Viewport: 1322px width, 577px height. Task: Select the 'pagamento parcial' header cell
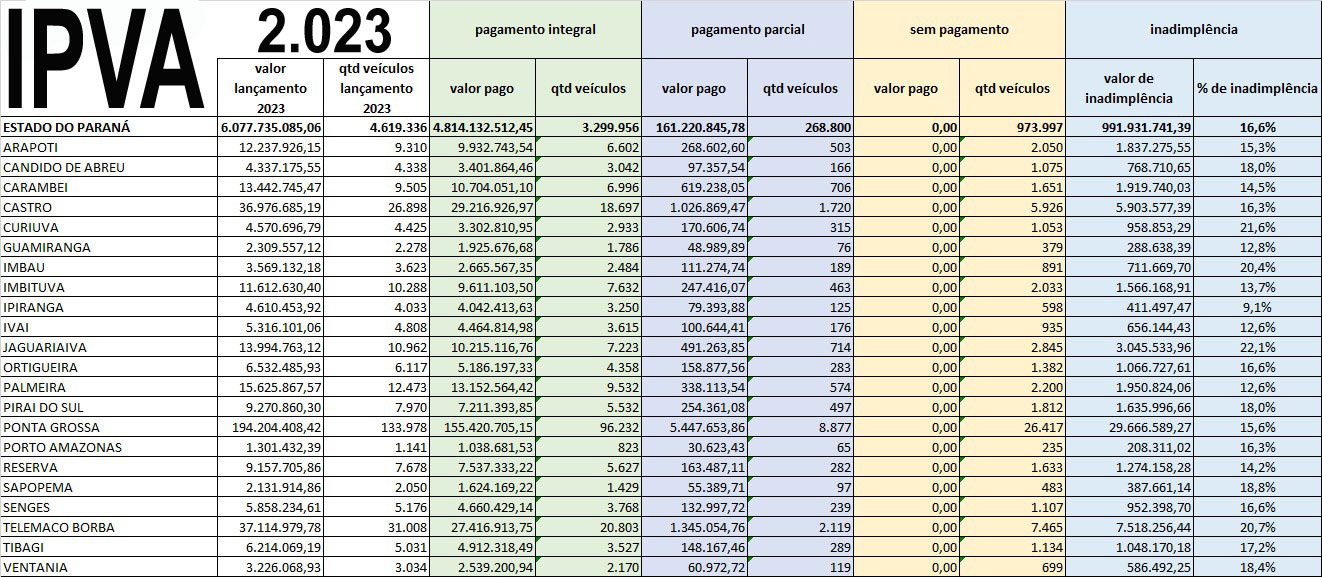pyautogui.click(x=748, y=29)
